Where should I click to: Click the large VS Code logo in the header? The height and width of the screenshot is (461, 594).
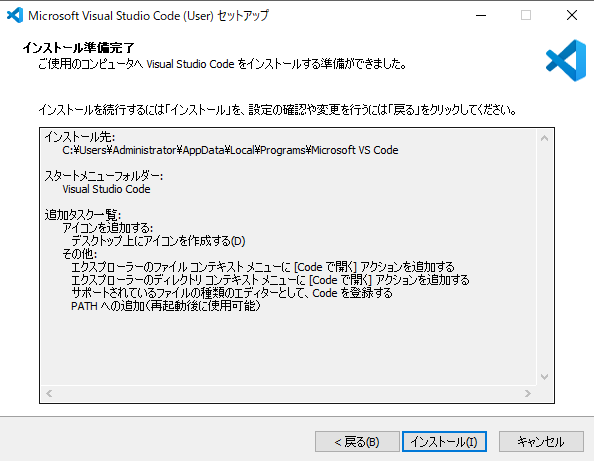(566, 61)
